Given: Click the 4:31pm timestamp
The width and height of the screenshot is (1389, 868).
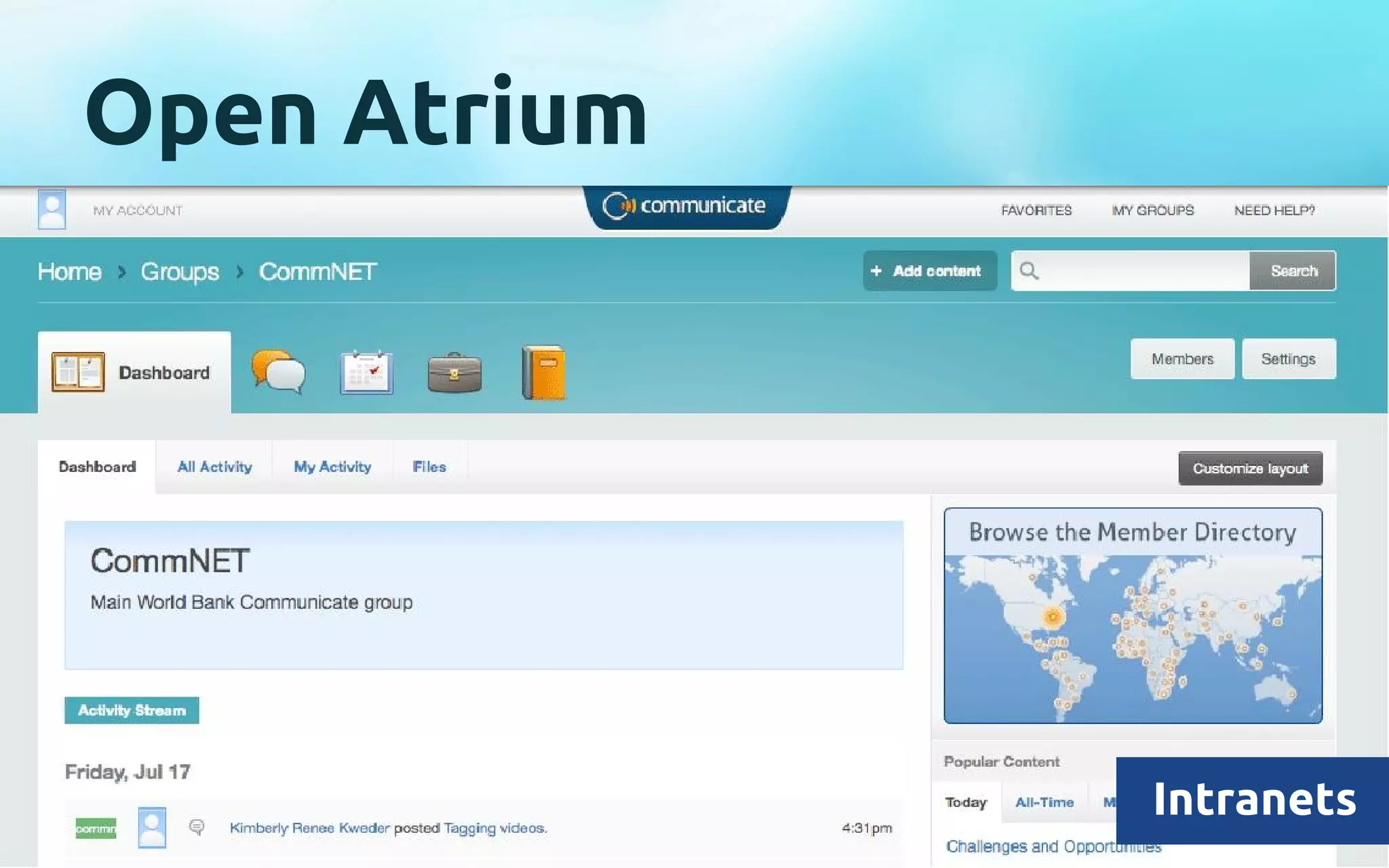Looking at the screenshot, I should point(867,828).
